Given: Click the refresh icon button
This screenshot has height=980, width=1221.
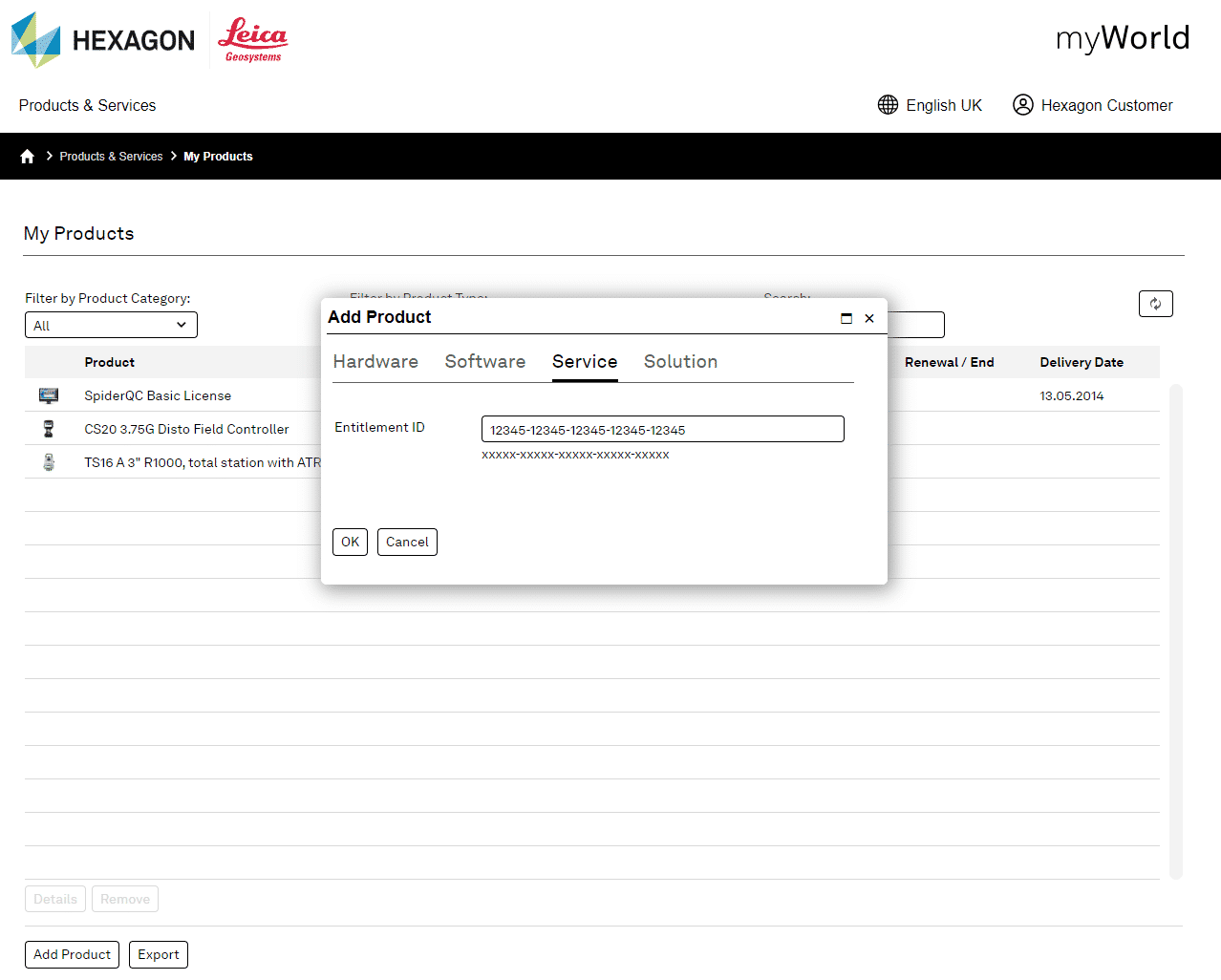Looking at the screenshot, I should coord(1155,304).
